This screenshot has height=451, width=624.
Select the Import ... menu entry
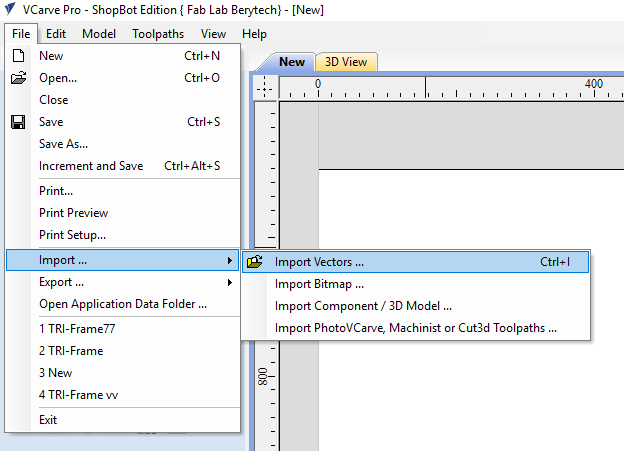pos(123,260)
